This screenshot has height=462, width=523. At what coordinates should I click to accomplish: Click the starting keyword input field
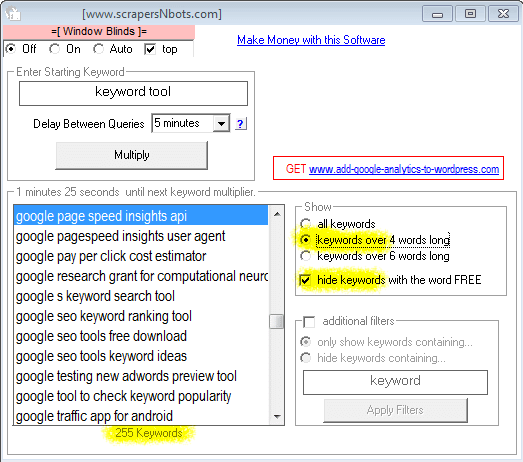133,93
